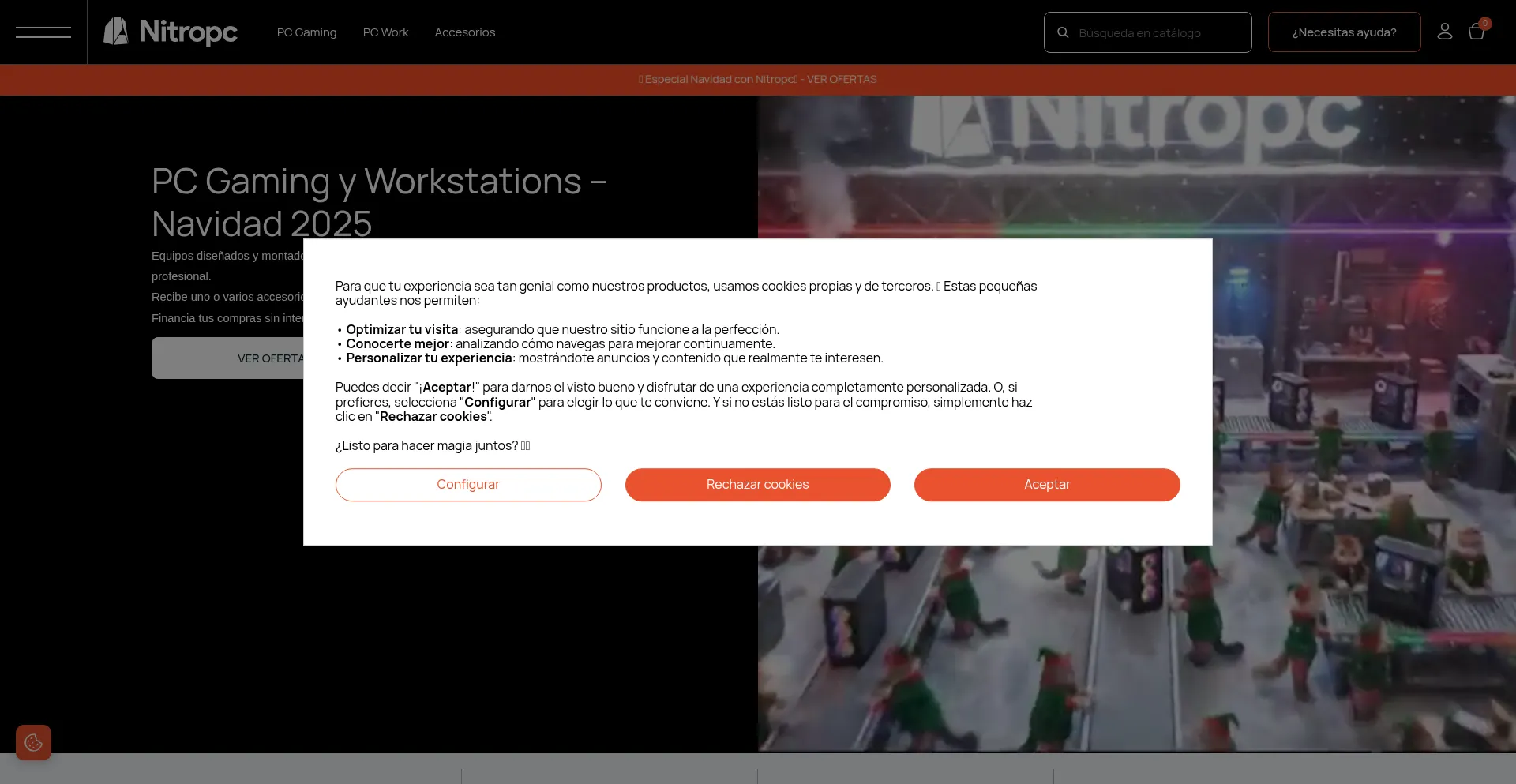Reject cookies in the dialog

pos(757,484)
